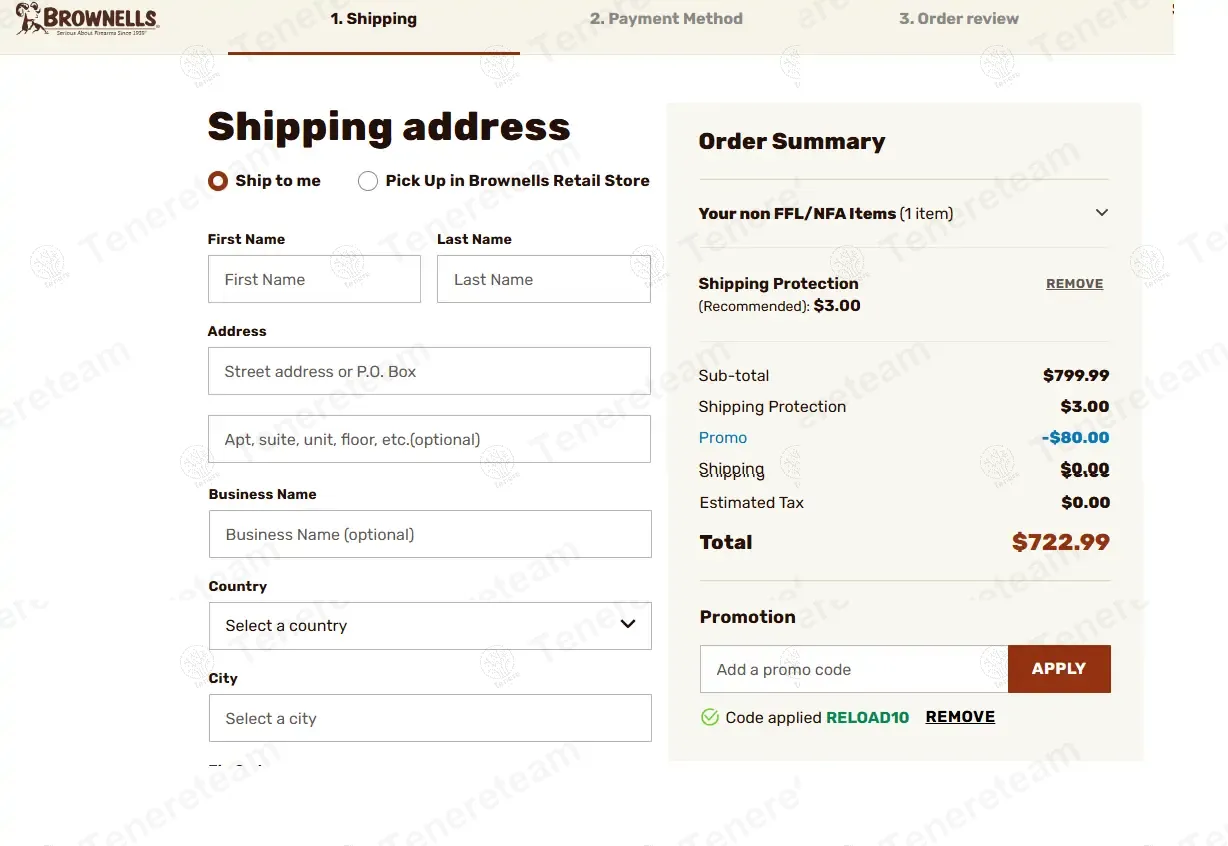Viewport: 1228px width, 846px height.
Task: Choose Pick Up in Brownells Retail Store
Action: coord(368,181)
